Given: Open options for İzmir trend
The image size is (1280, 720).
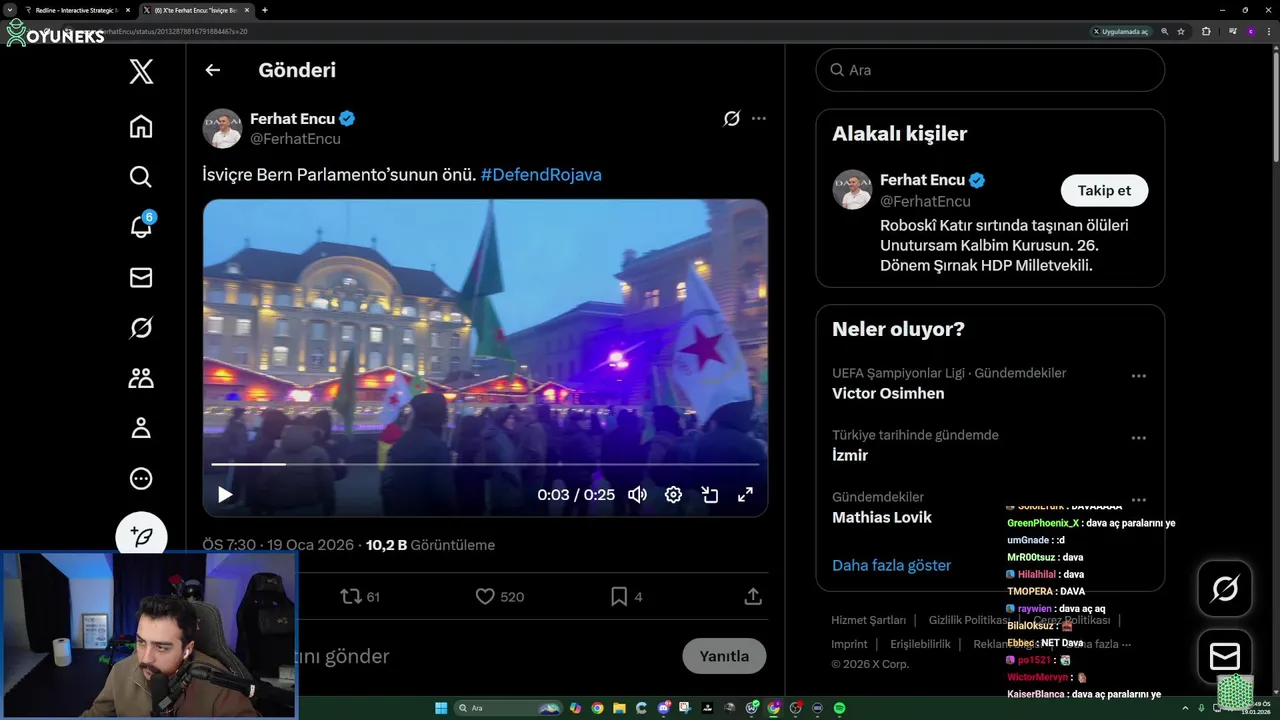Looking at the screenshot, I should (1138, 438).
